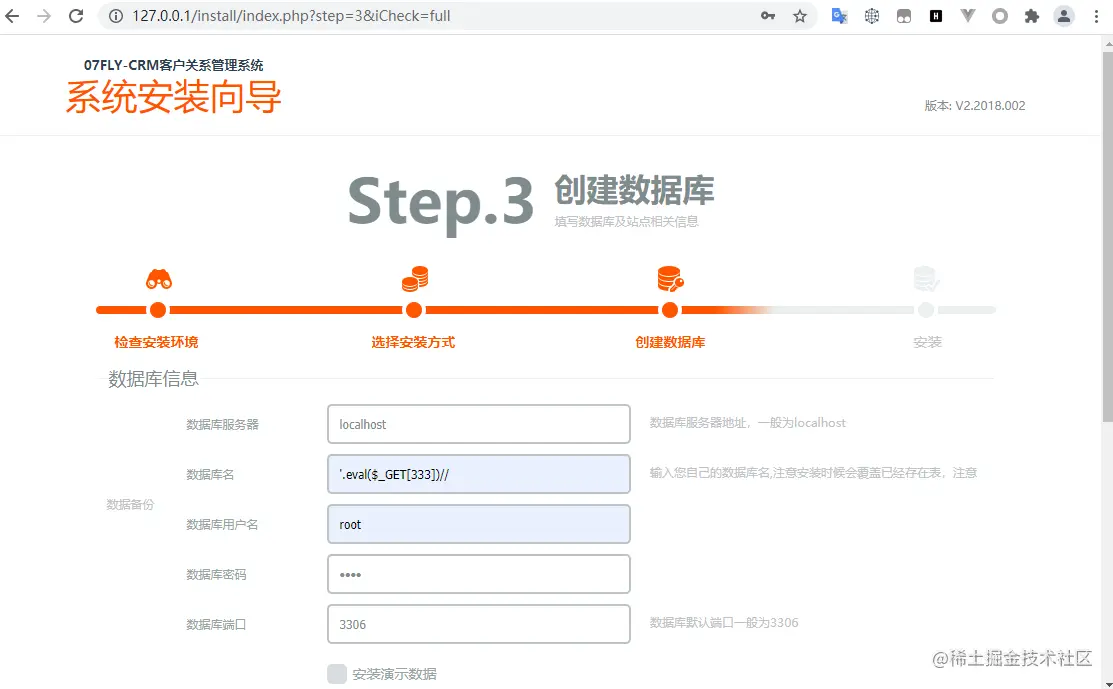
Task: Click the second progress step dot
Action: [x=414, y=310]
